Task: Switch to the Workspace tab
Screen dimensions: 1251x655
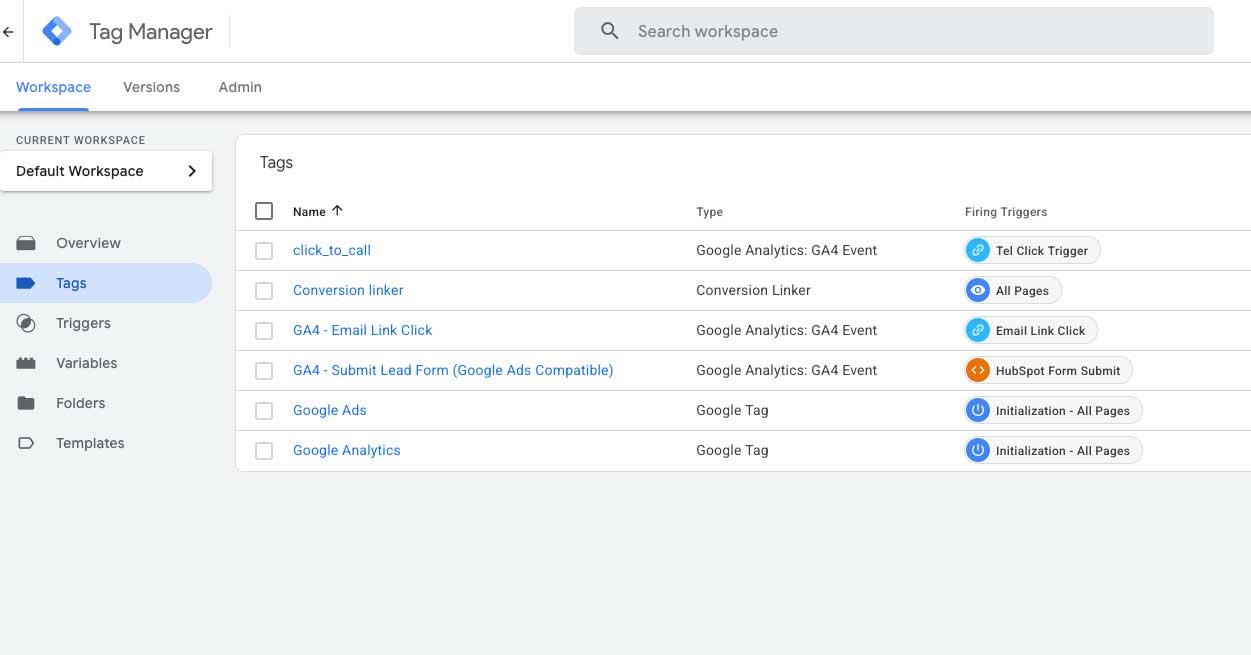Action: [x=53, y=87]
